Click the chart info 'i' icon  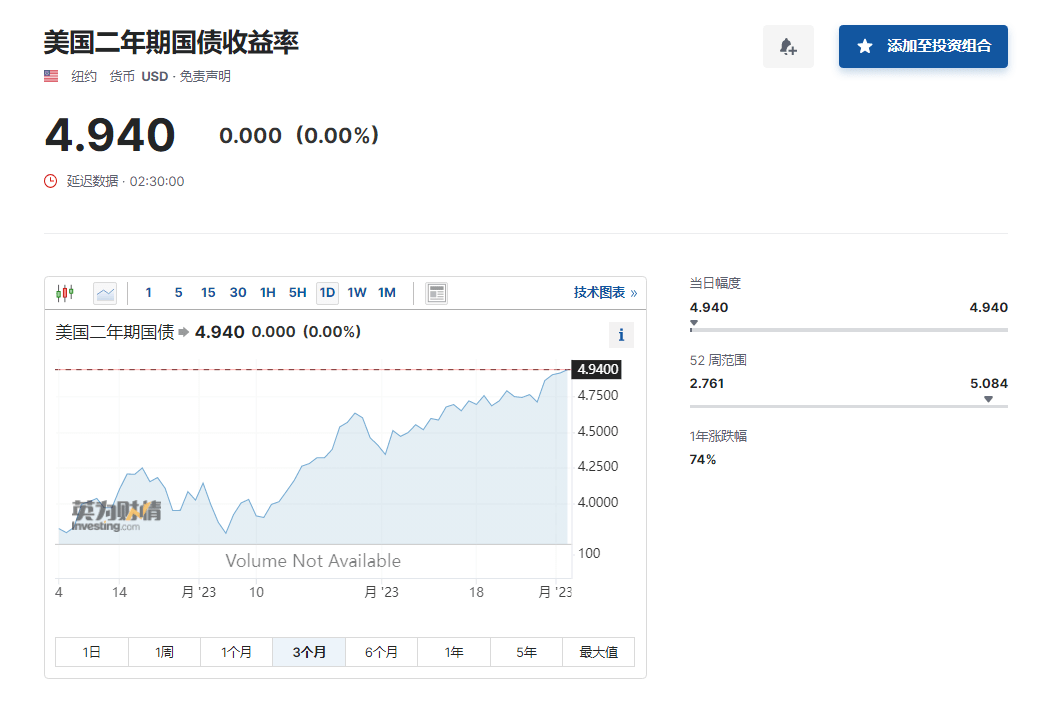[x=621, y=335]
